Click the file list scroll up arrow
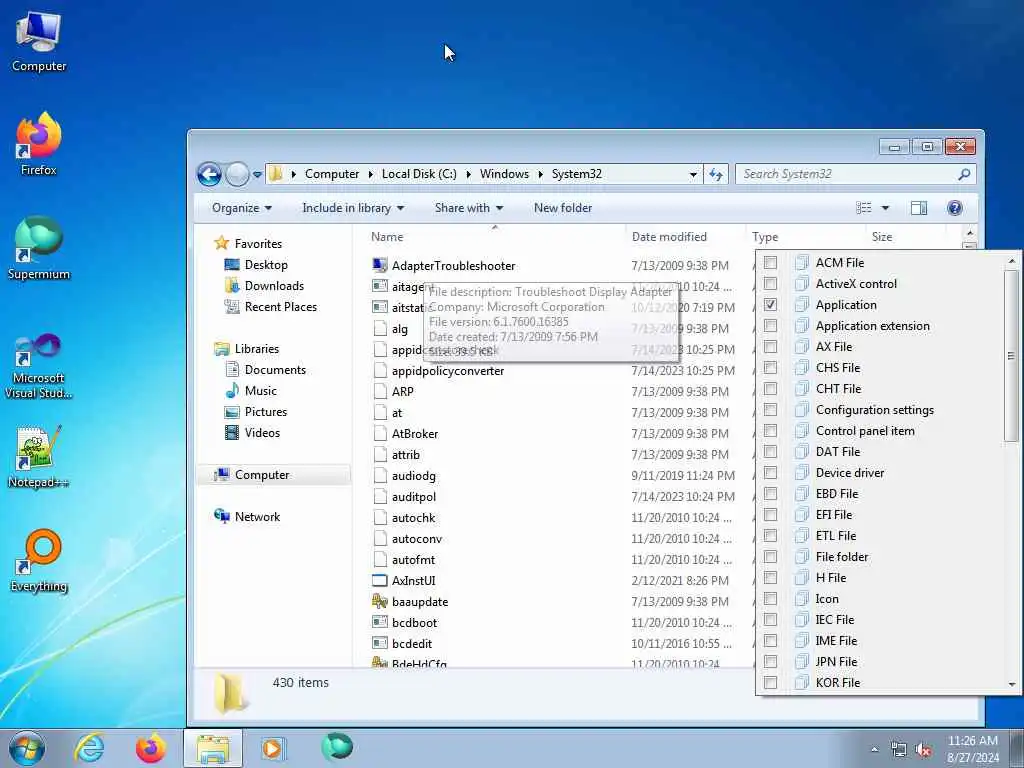Viewport: 1024px width, 768px height. pos(969,232)
